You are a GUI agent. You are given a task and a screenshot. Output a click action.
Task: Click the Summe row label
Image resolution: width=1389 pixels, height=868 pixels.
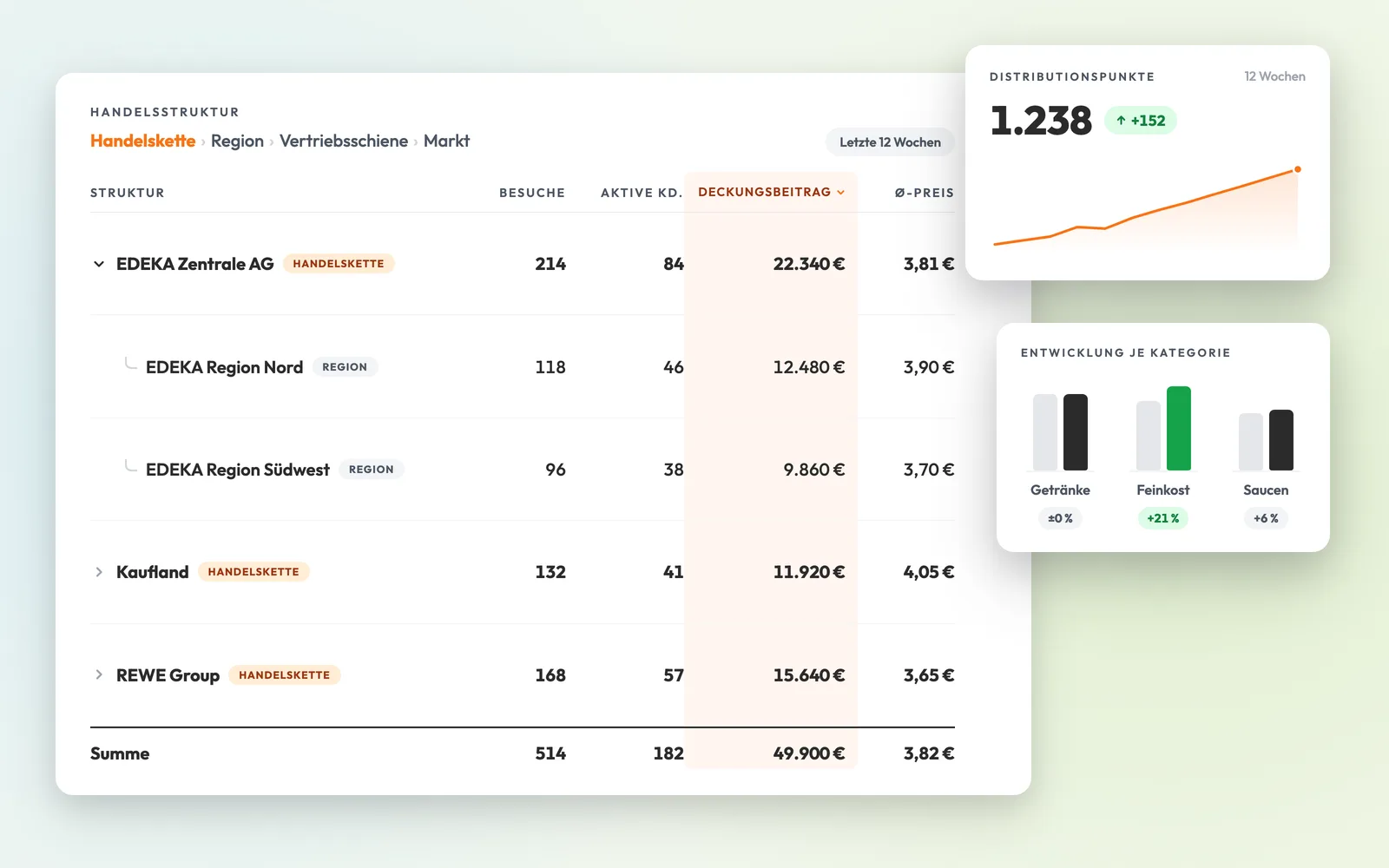click(120, 753)
